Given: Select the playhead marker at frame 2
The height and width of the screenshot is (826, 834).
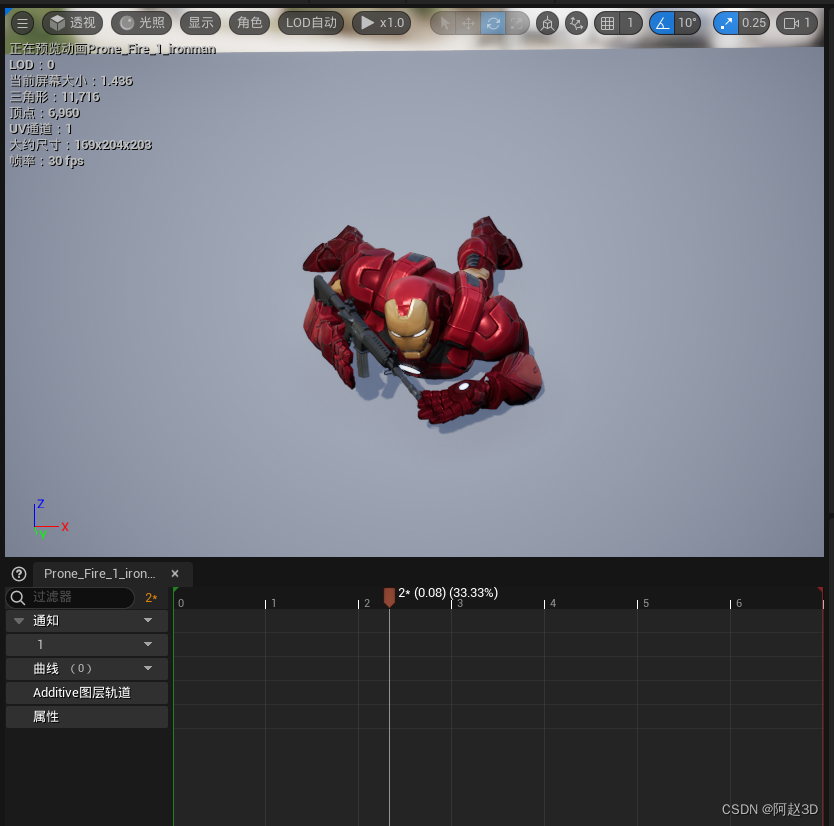Looking at the screenshot, I should 389,597.
